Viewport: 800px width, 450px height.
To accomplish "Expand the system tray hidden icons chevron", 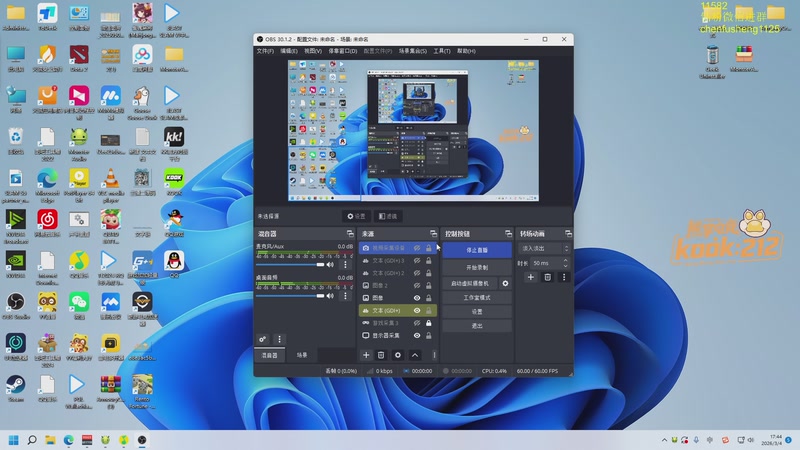I will [664, 440].
